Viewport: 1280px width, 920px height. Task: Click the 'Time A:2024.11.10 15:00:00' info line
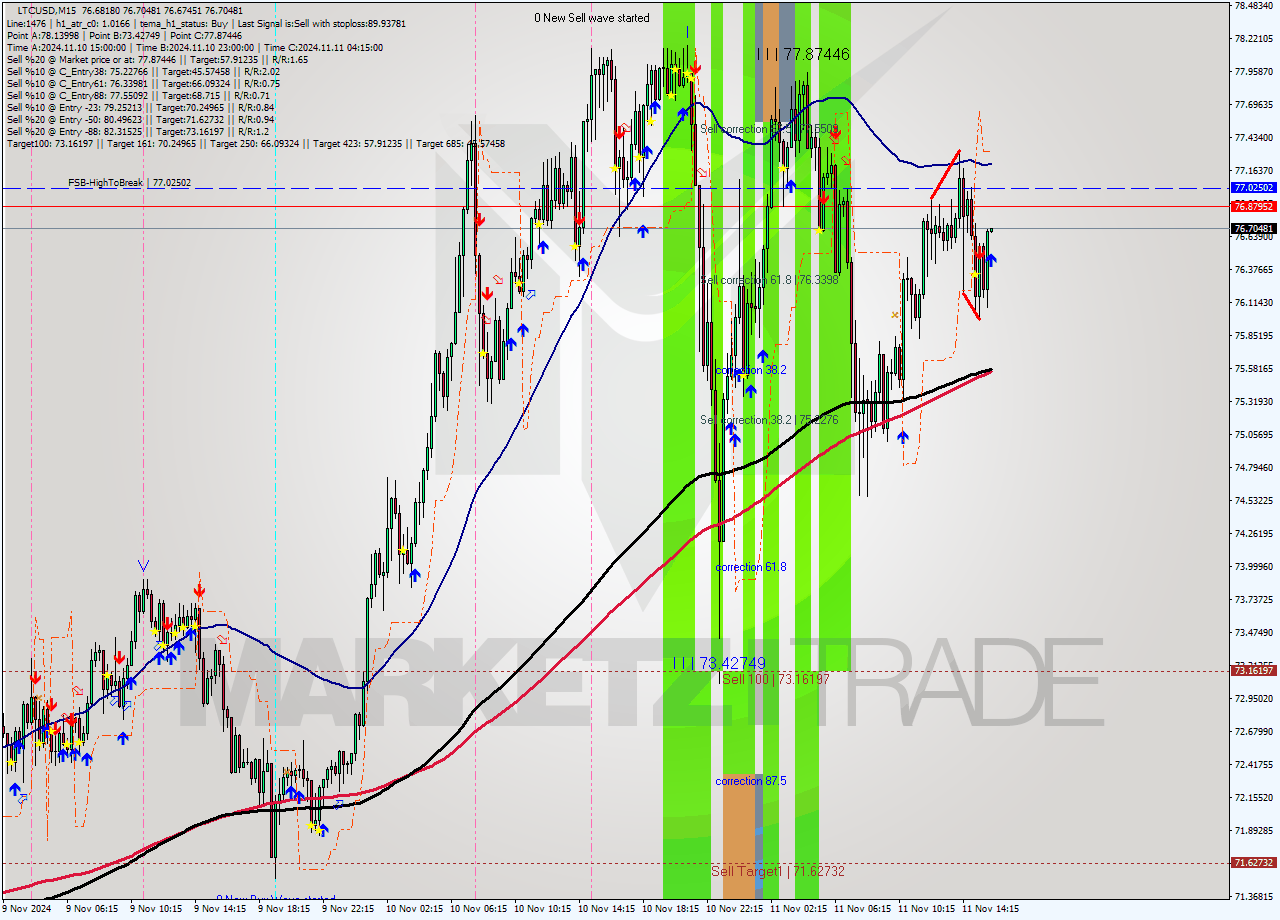(x=195, y=47)
